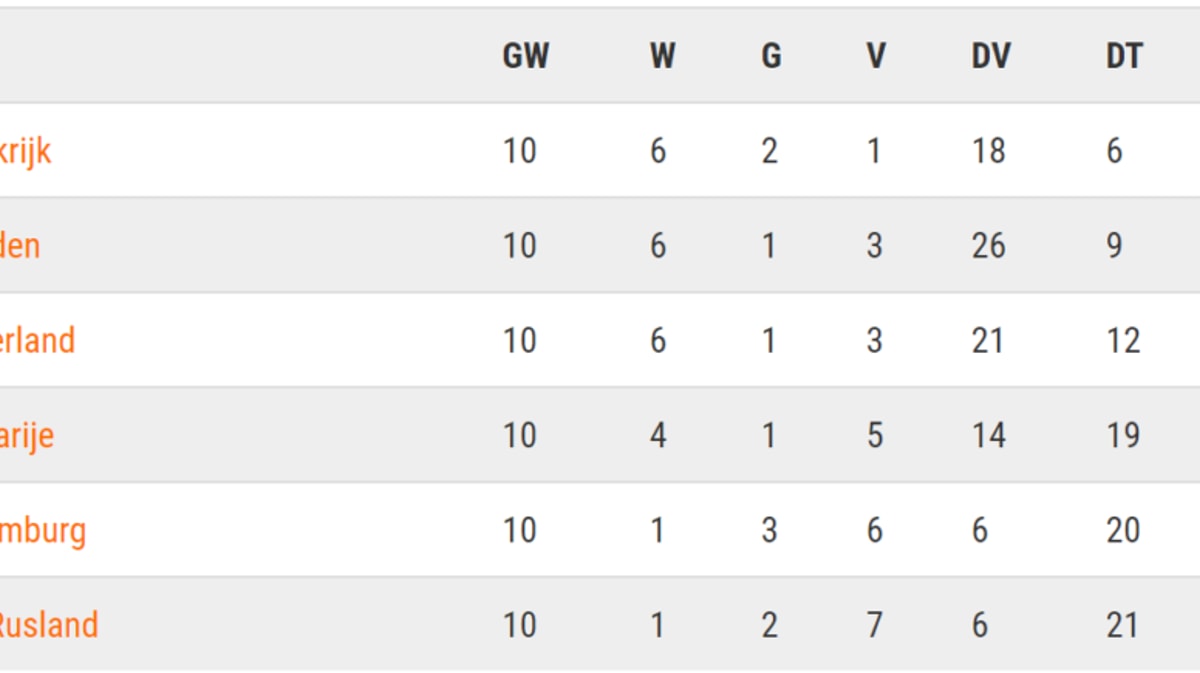The image size is (1200, 673).
Task: Click the DT value 20 cell
Action: [x=1122, y=530]
